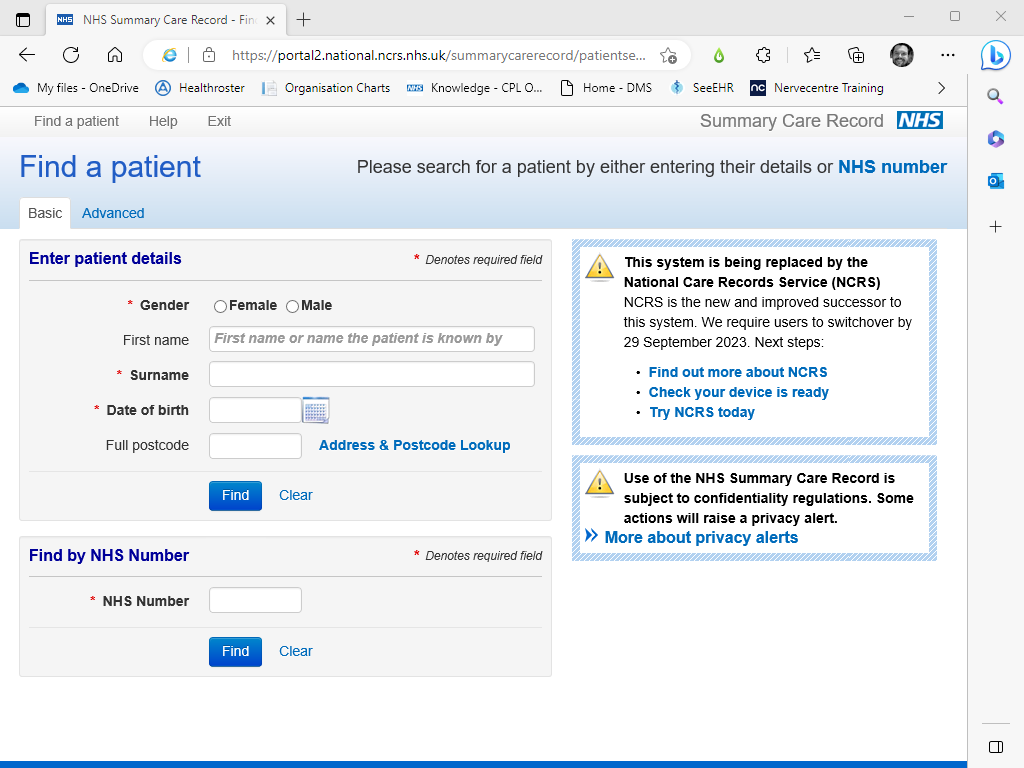1024x768 pixels.
Task: Click the Full postcode input field
Action: (x=255, y=445)
